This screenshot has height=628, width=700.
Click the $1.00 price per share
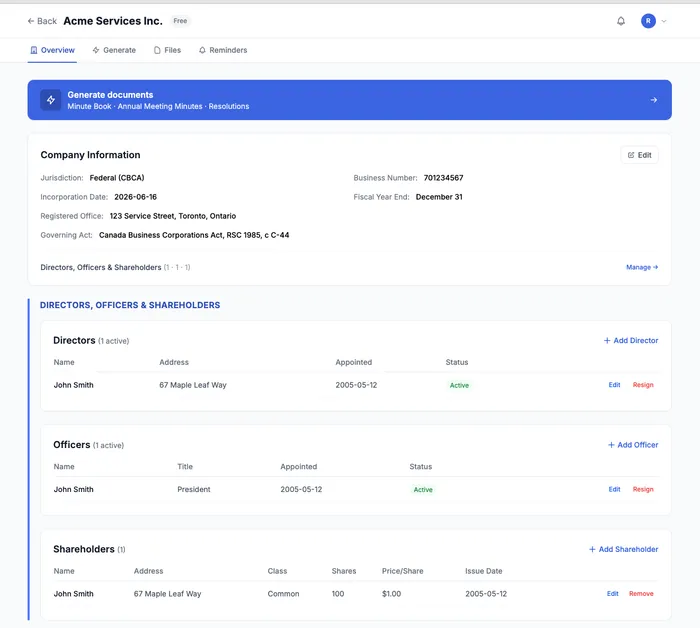392,594
